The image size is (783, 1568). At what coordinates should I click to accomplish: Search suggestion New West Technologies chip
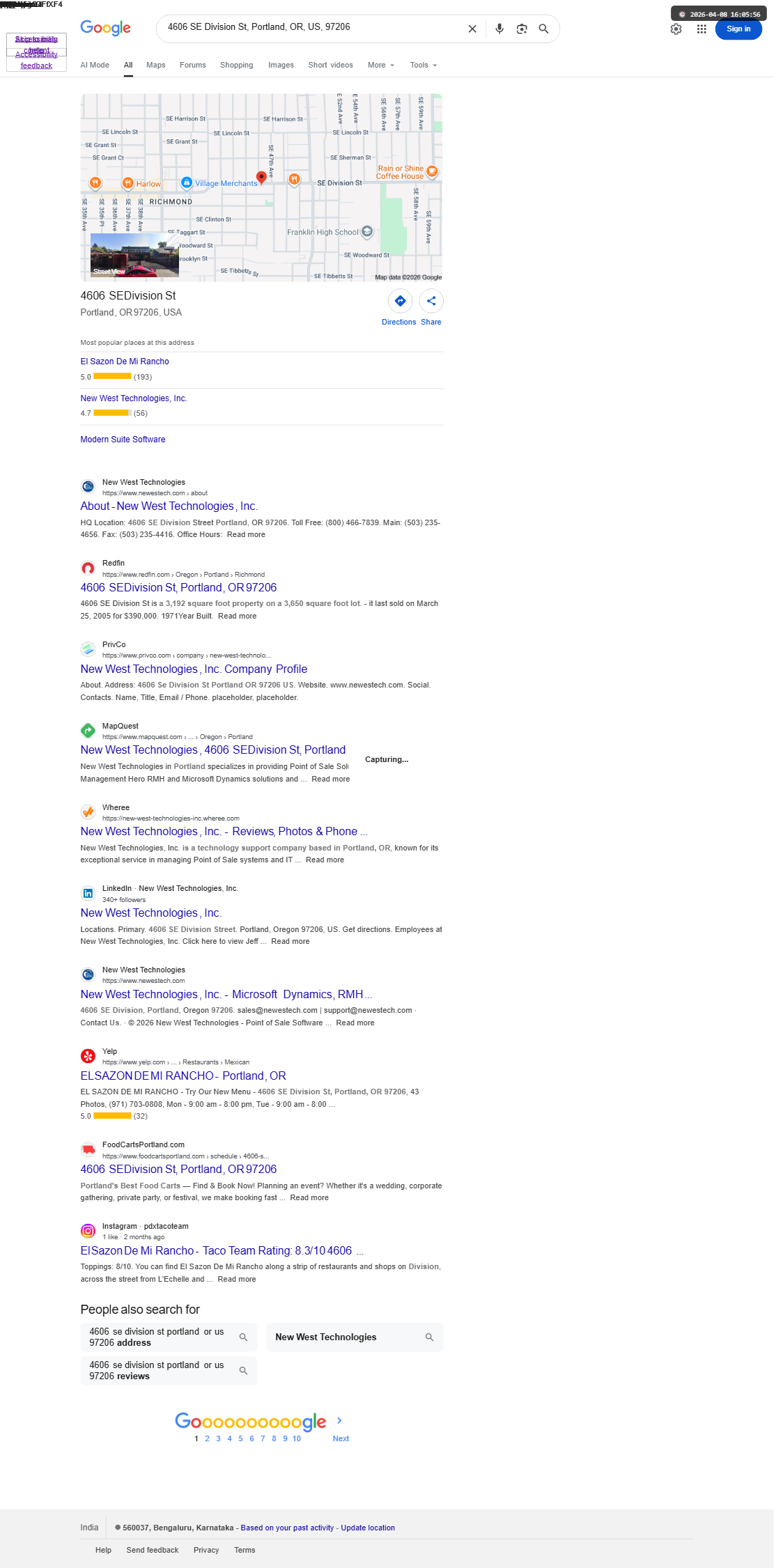click(x=355, y=1337)
